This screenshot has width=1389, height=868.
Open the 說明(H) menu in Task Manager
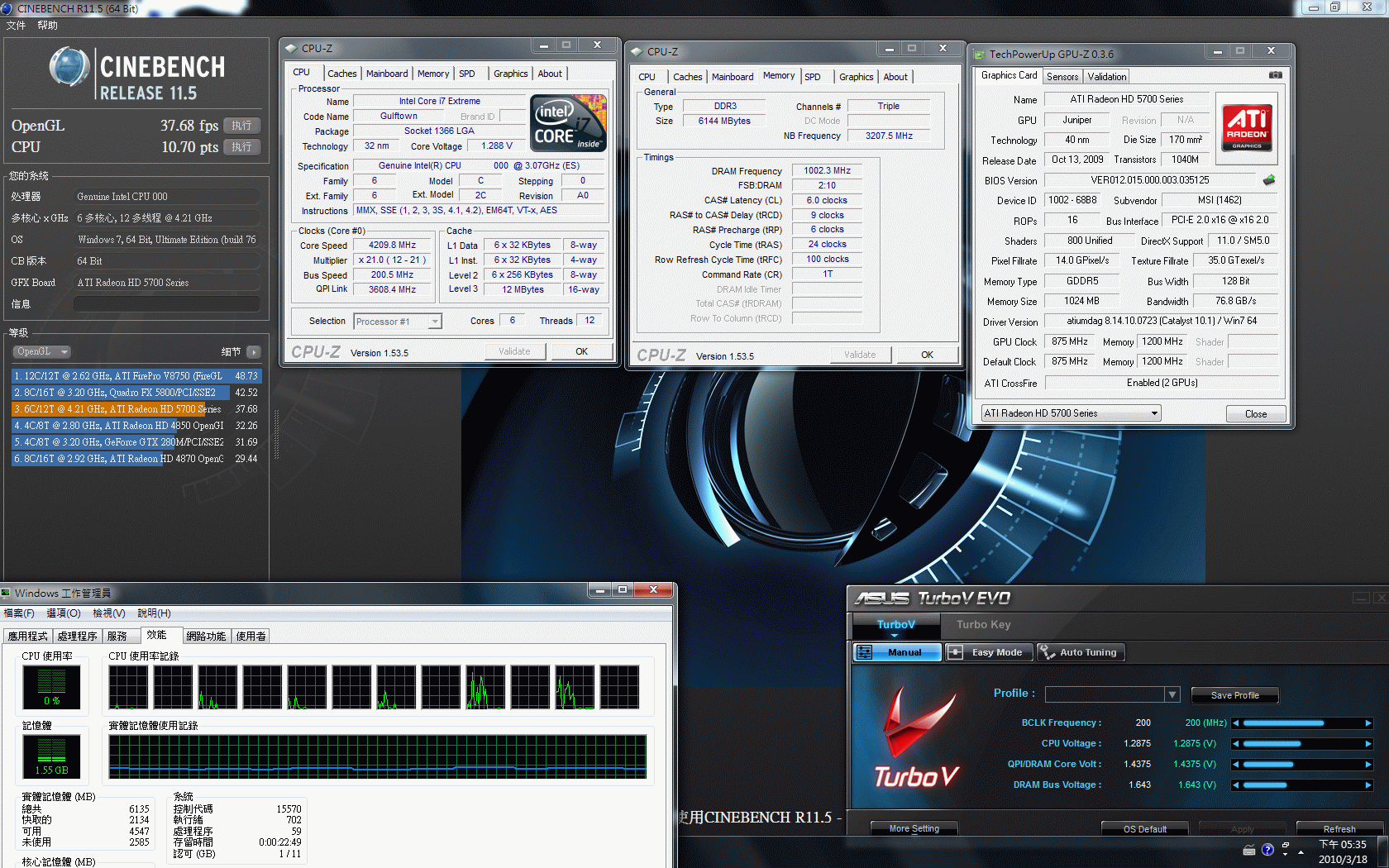coord(154,613)
